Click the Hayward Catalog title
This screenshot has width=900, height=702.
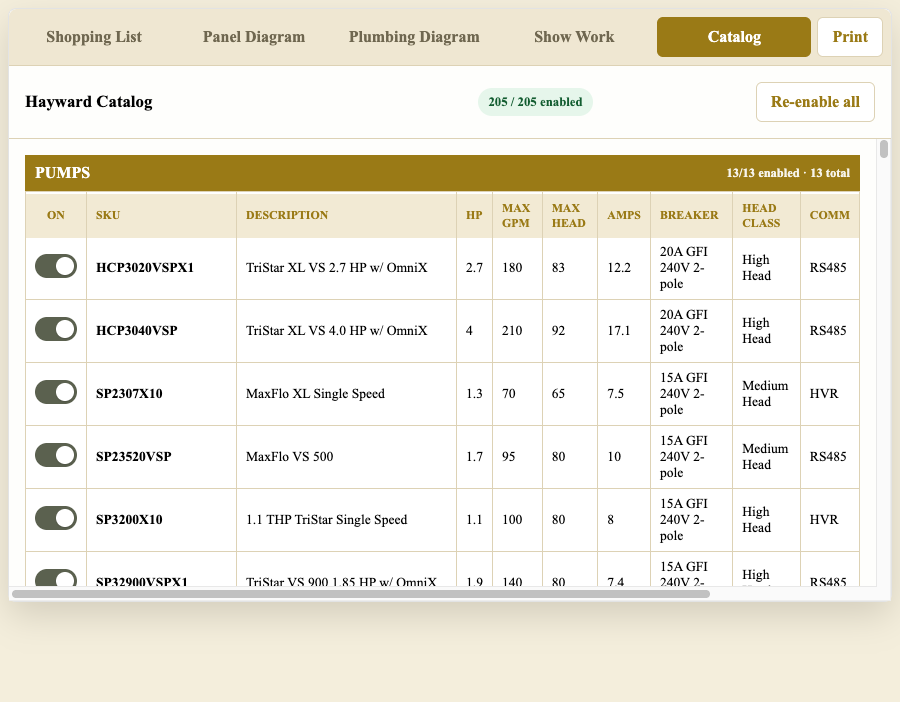pos(89,102)
